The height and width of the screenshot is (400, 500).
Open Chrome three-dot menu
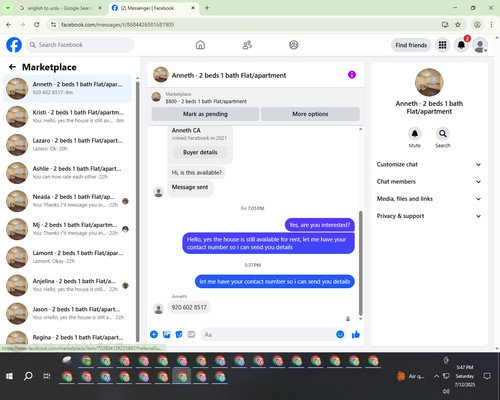coord(491,25)
